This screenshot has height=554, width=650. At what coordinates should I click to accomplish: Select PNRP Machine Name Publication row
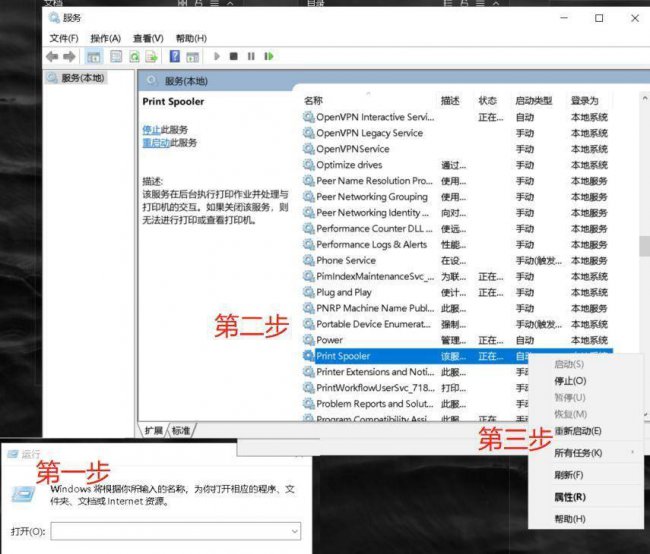[456, 308]
